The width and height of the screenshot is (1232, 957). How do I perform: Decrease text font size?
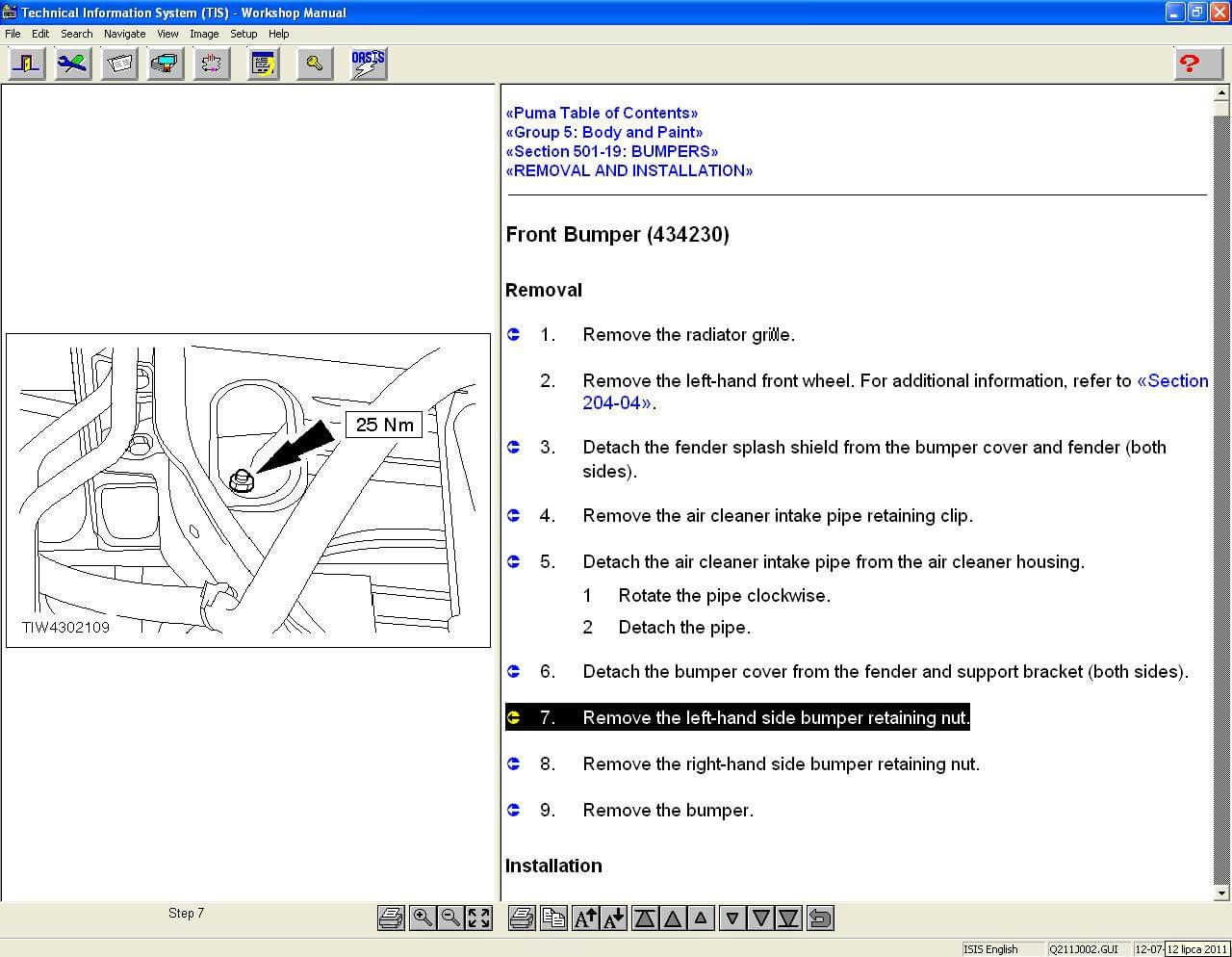613,918
